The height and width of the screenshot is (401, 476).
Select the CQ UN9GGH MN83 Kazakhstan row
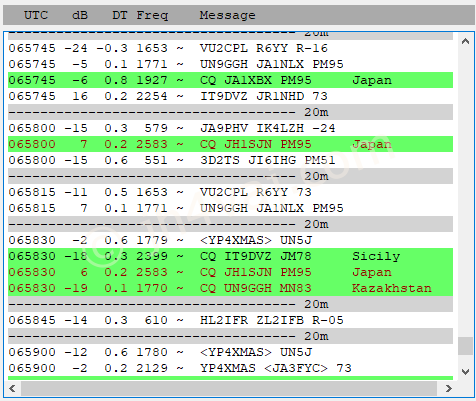[230, 288]
